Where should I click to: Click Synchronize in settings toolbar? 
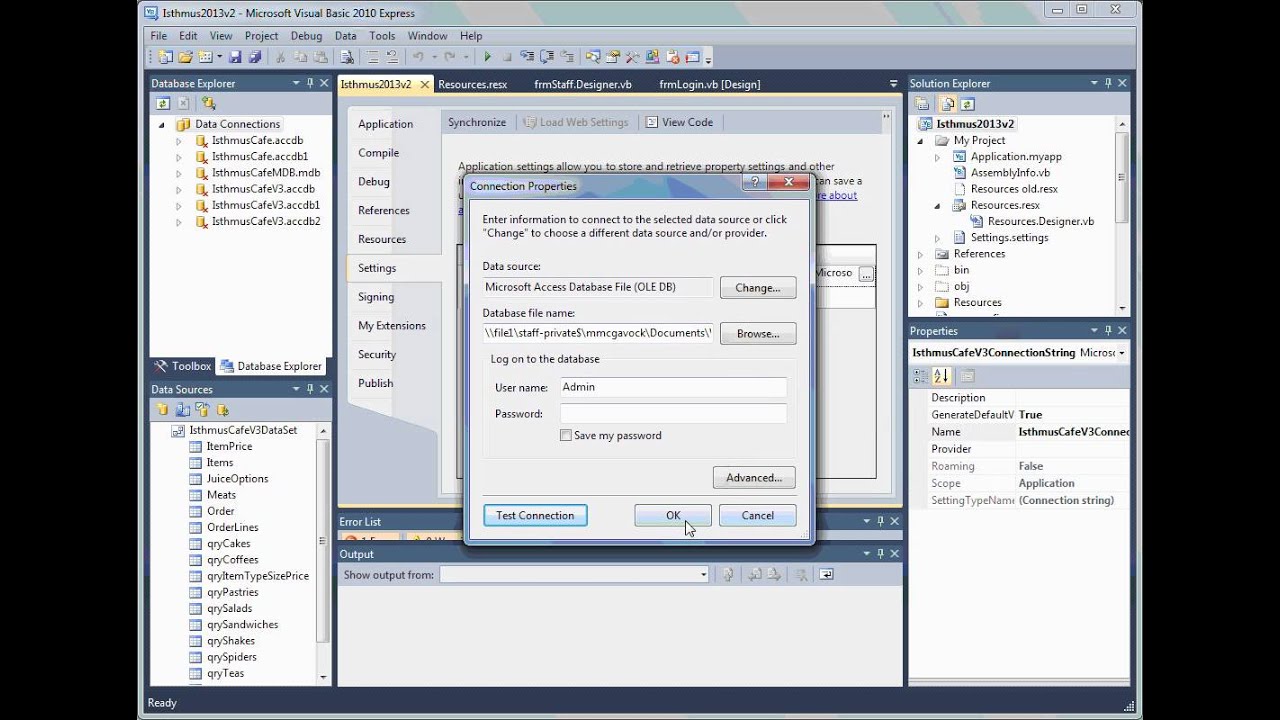coord(477,122)
